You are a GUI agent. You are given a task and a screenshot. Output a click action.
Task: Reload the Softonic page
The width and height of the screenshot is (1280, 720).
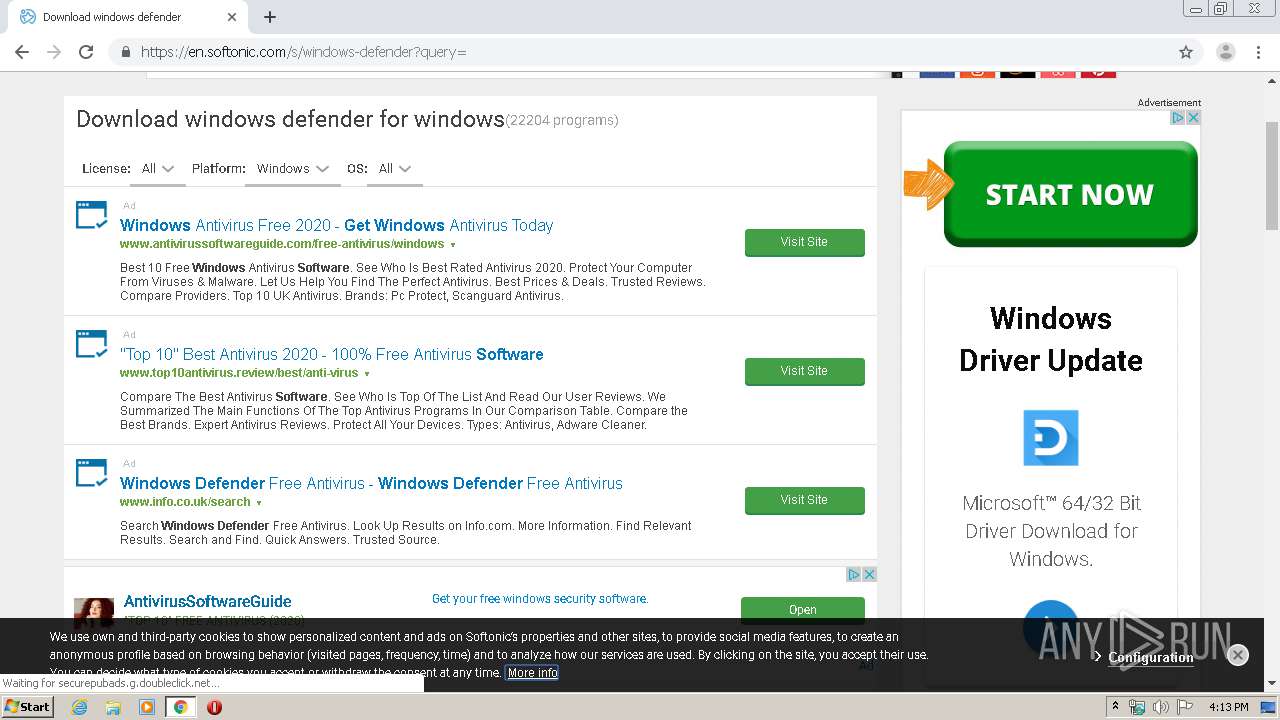point(86,52)
